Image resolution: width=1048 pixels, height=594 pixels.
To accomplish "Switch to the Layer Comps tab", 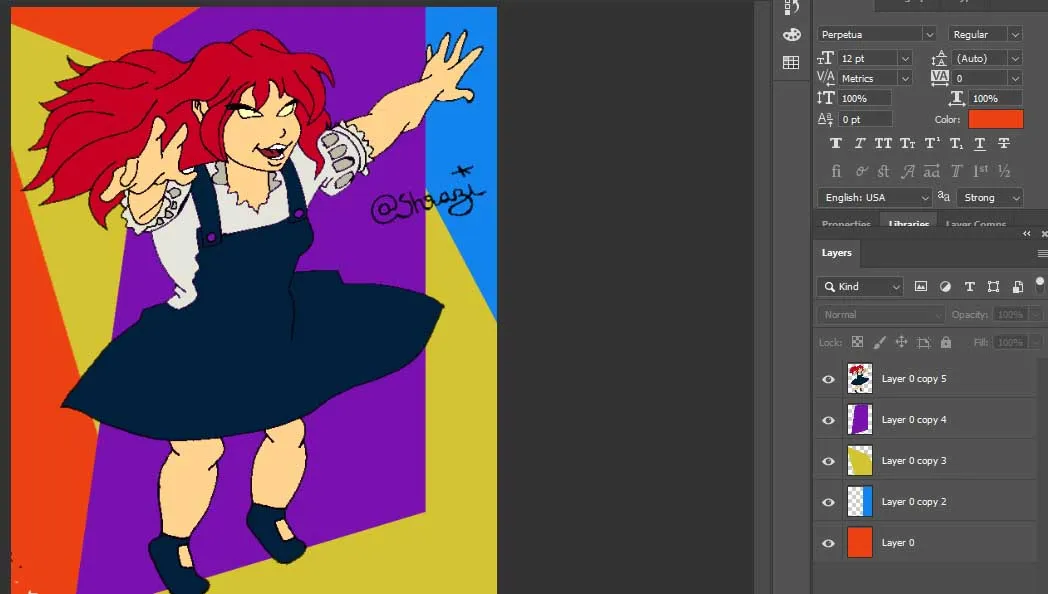I will pyautogui.click(x=976, y=224).
